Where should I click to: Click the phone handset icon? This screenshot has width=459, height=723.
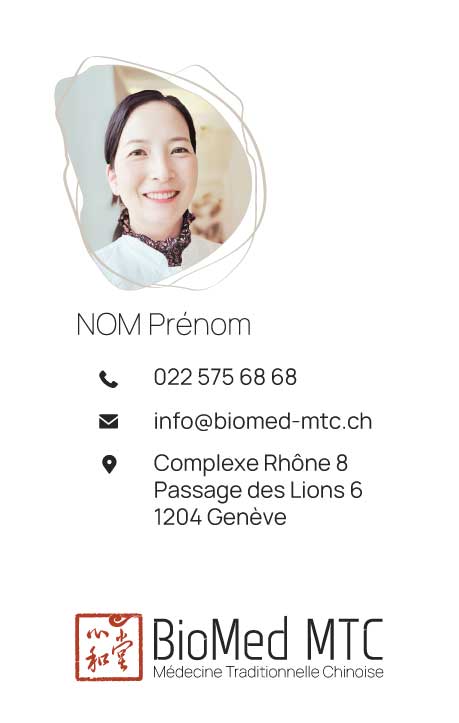[x=108, y=379]
